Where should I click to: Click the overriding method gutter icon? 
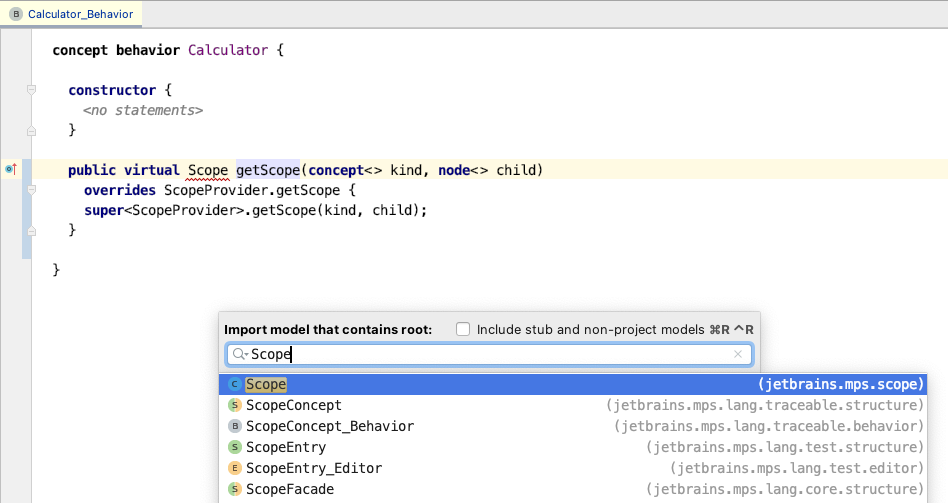[11, 170]
